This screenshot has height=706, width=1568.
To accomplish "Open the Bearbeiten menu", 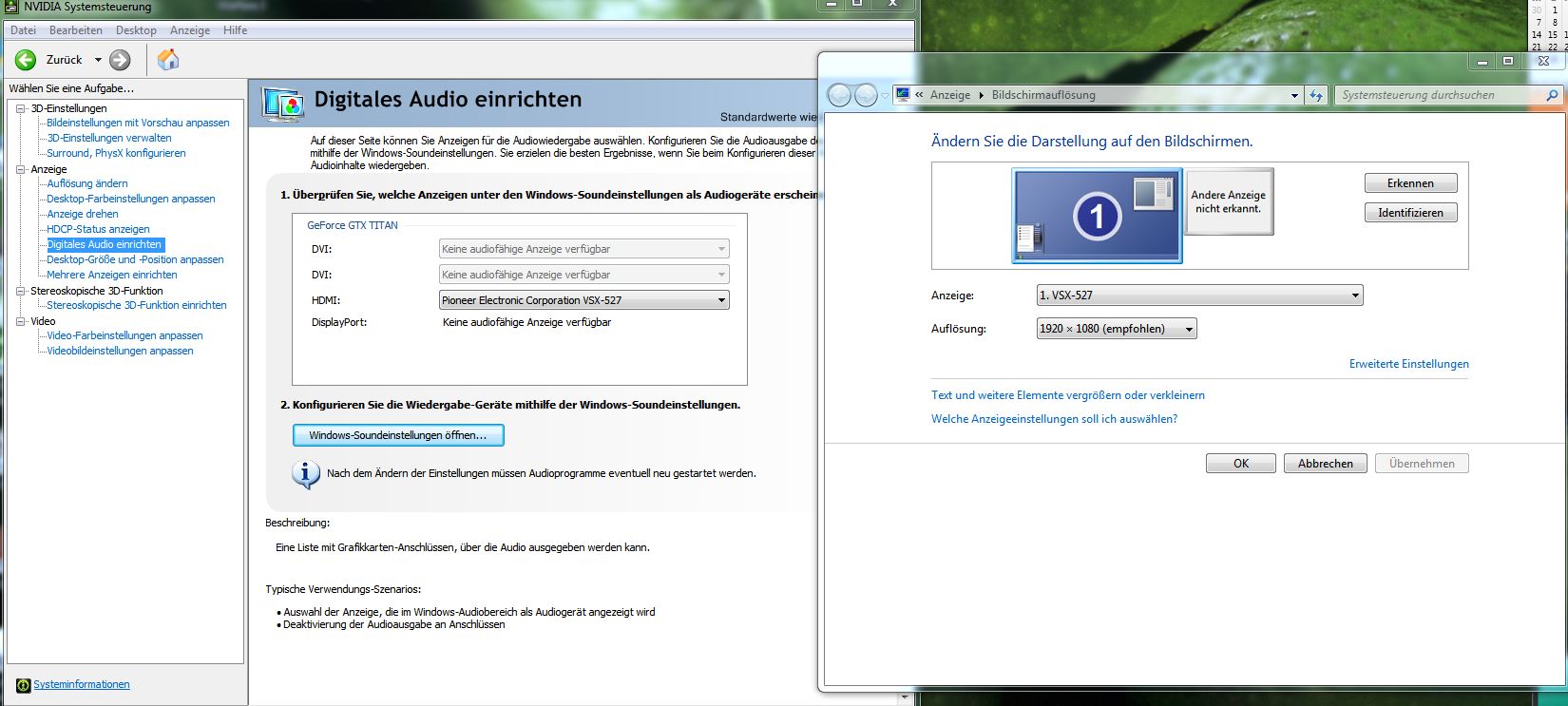I will click(76, 30).
